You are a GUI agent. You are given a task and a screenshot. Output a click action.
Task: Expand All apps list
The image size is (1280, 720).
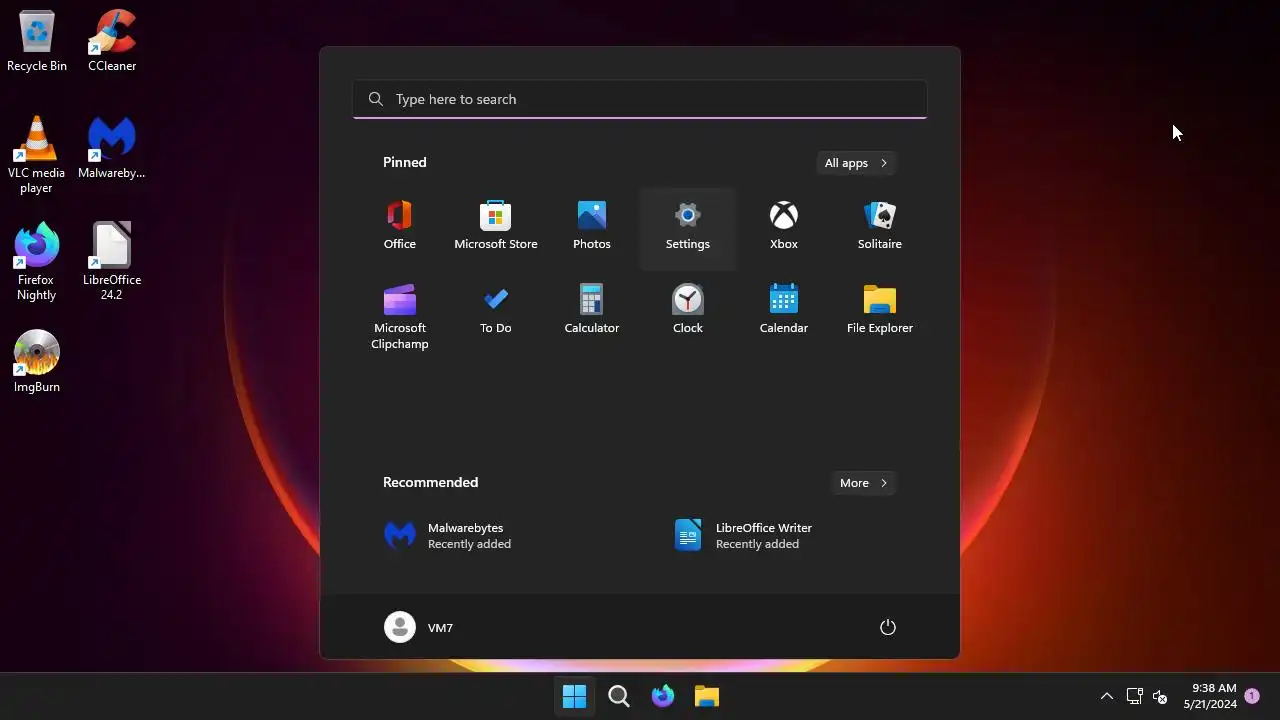tap(856, 163)
